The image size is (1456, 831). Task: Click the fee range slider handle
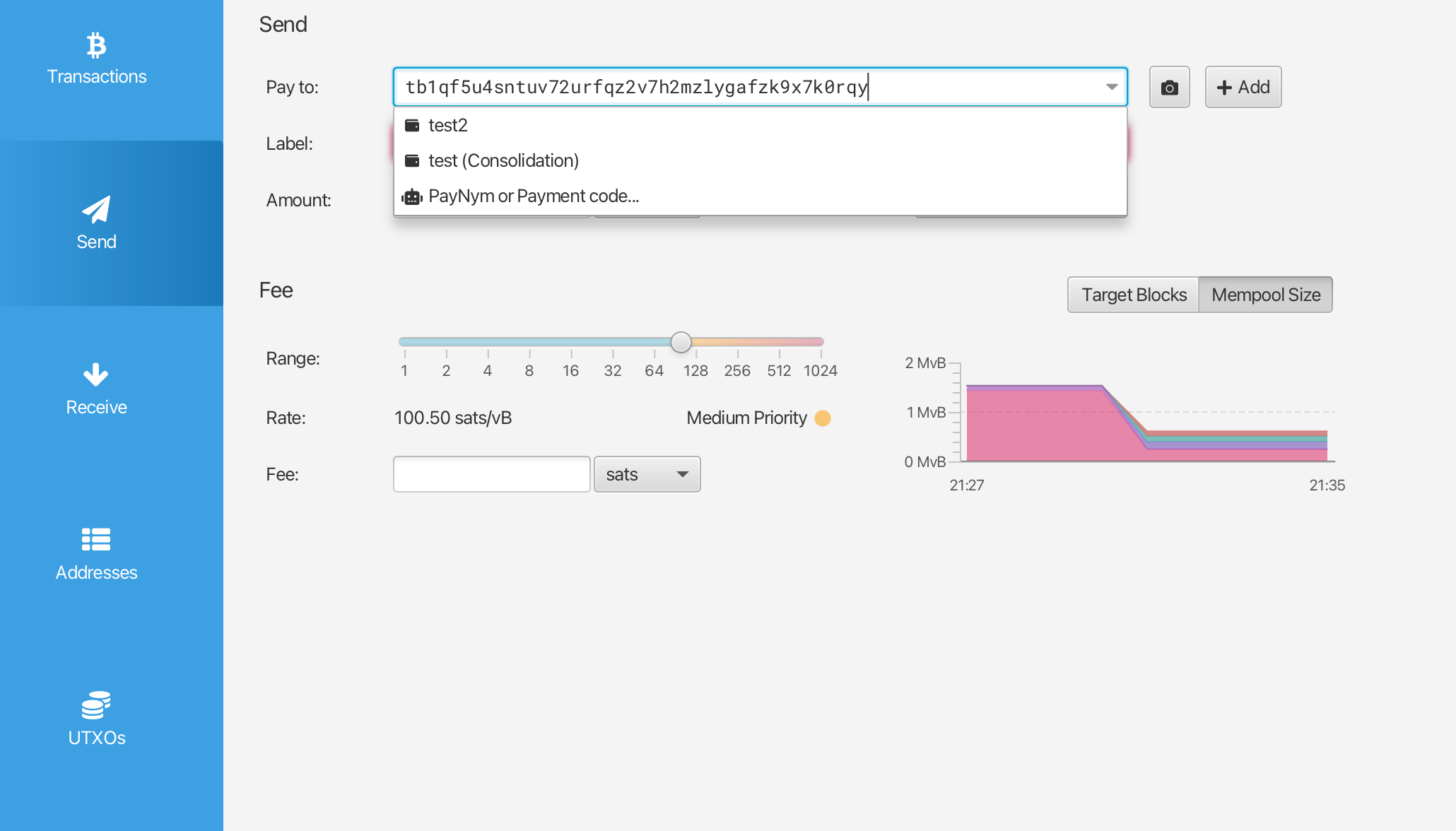pyautogui.click(x=681, y=343)
